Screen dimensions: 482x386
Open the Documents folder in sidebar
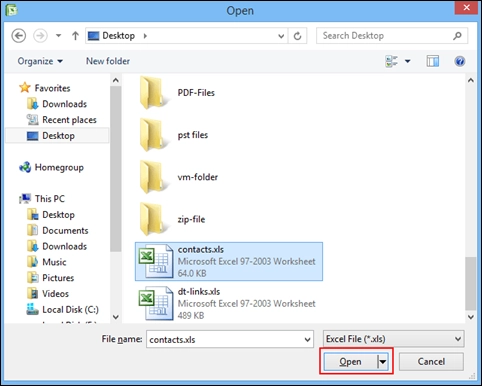[x=58, y=230]
